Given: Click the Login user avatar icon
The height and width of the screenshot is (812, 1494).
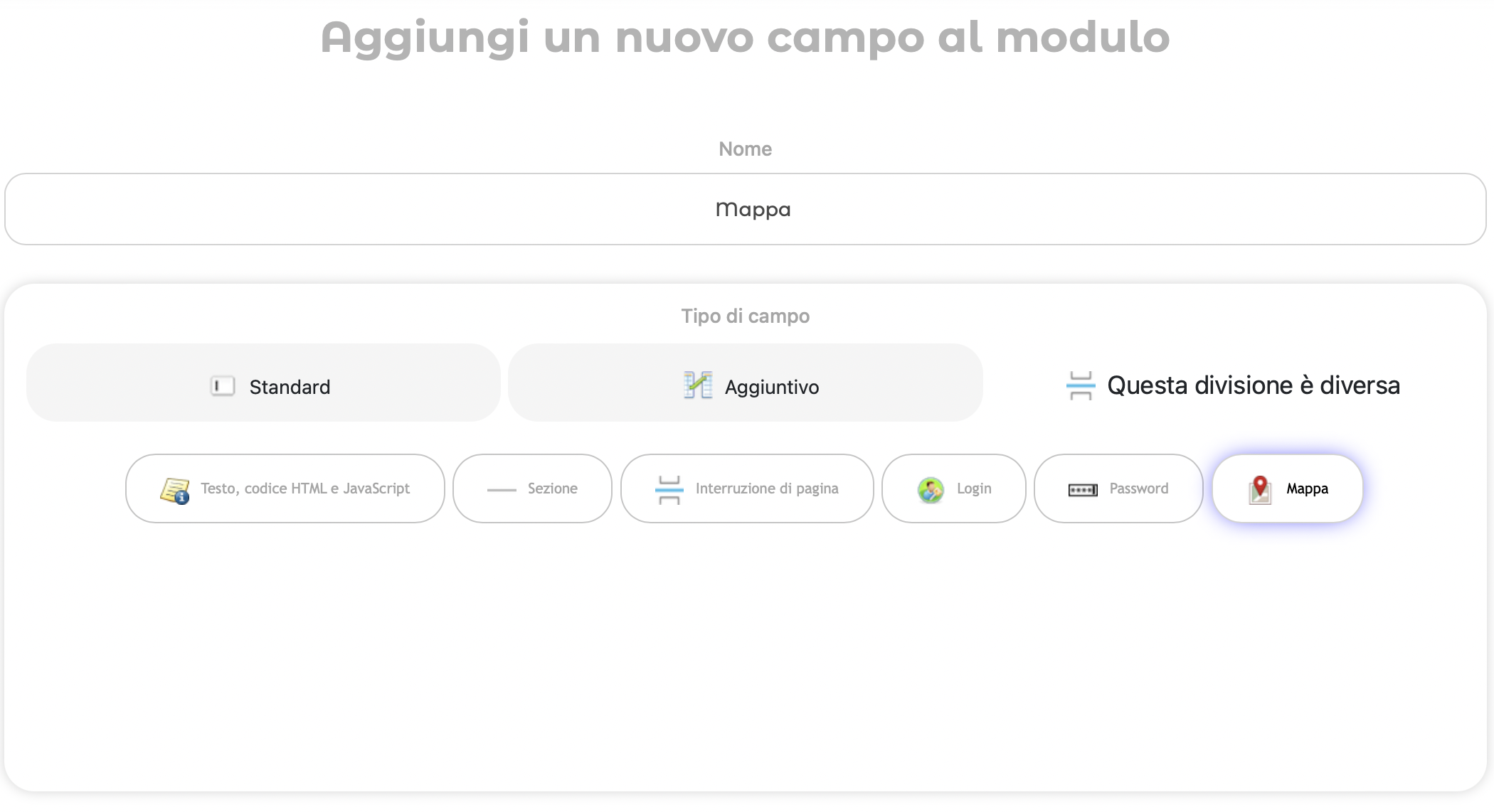Looking at the screenshot, I should (x=931, y=490).
